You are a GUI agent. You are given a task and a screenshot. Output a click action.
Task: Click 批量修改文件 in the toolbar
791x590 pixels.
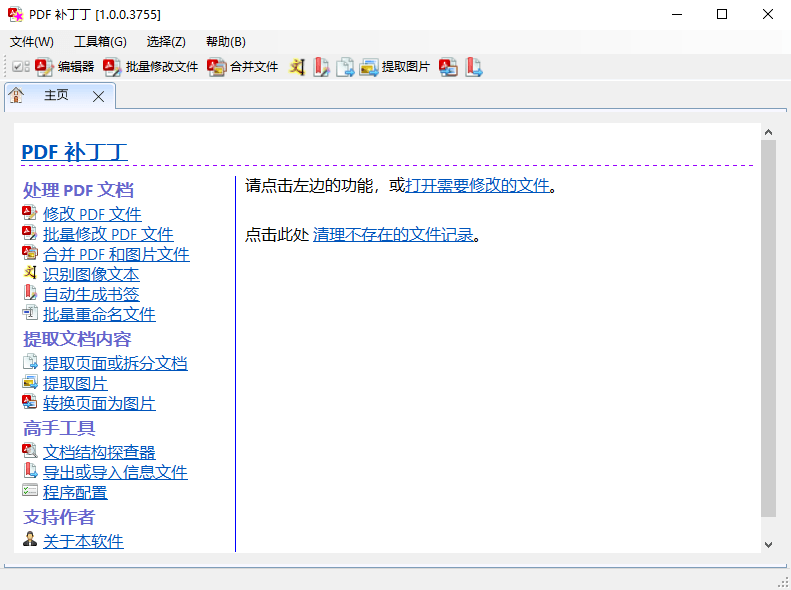click(x=151, y=67)
